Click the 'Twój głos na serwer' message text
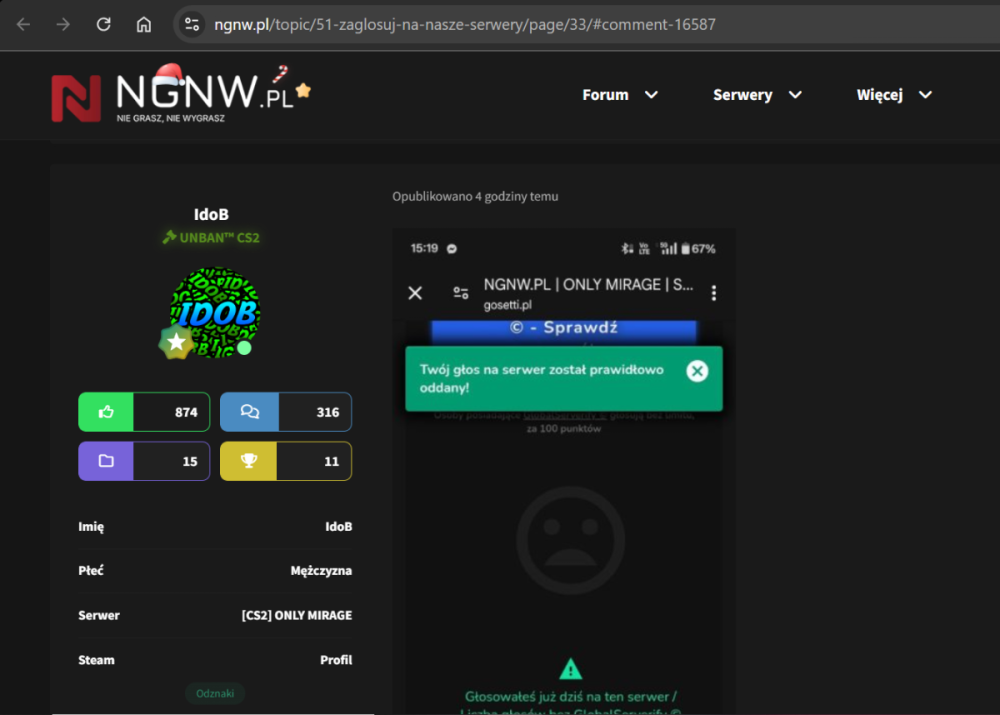Viewport: 1000px width, 715px height. pyautogui.click(x=541, y=379)
